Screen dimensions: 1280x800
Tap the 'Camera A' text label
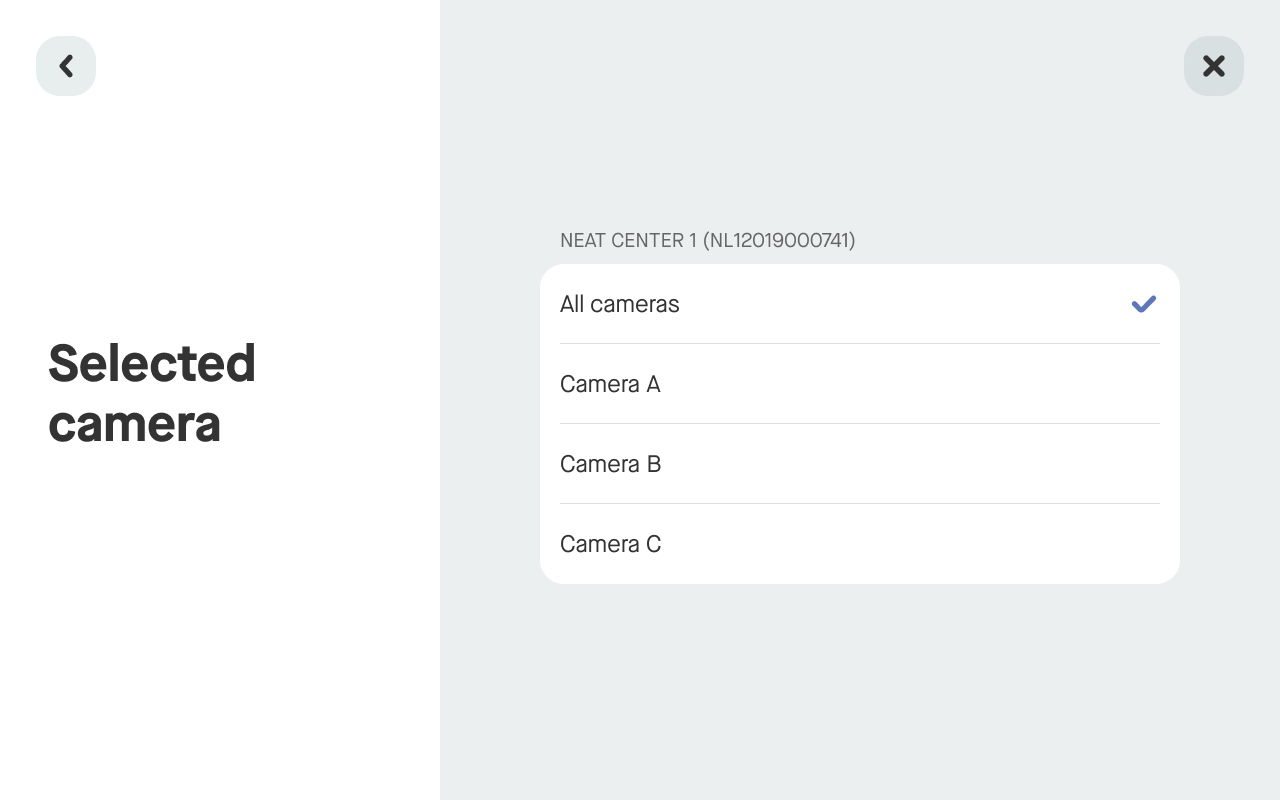coord(610,384)
